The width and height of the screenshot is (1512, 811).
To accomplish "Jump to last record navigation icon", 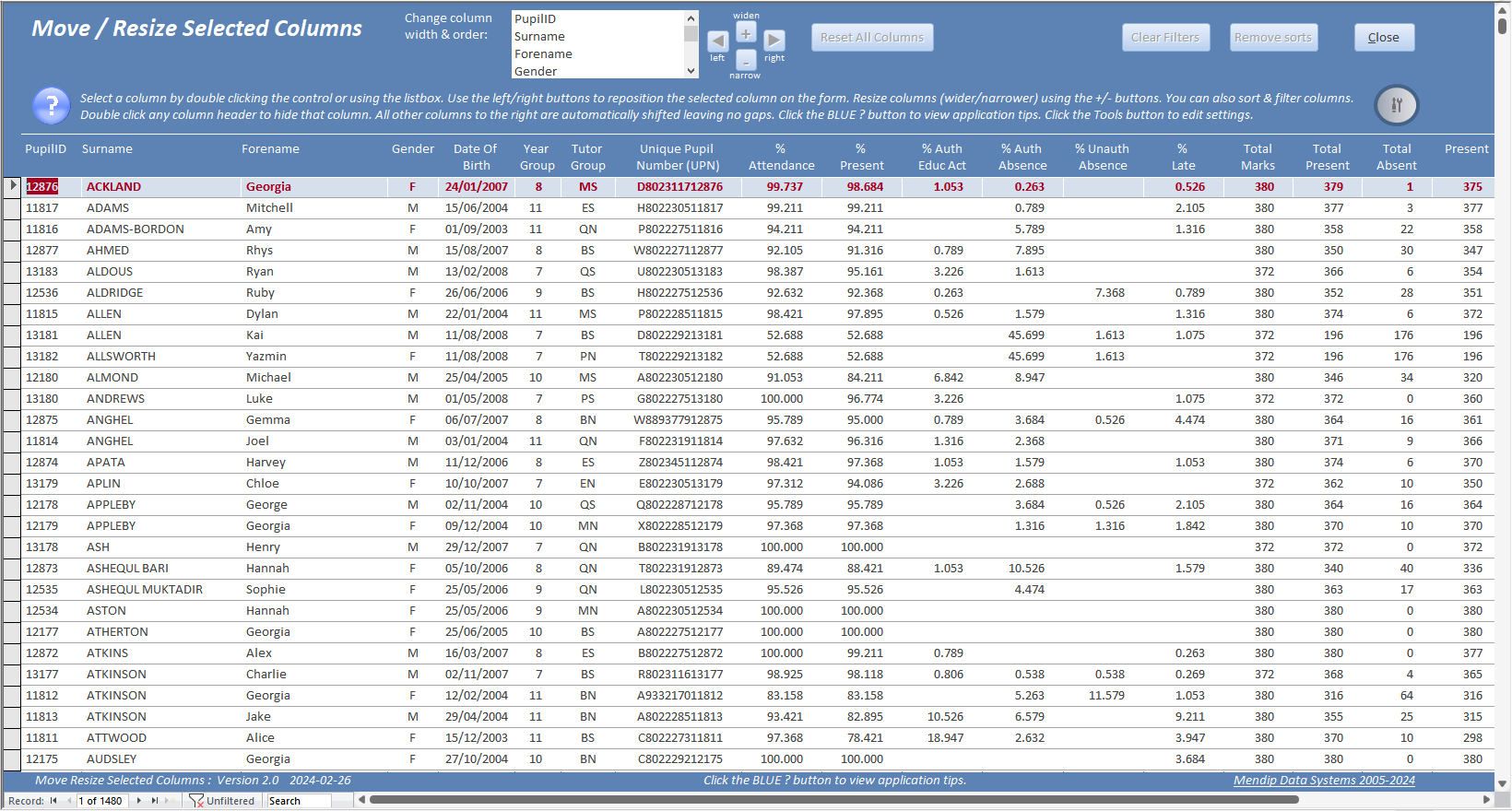I will (x=154, y=801).
